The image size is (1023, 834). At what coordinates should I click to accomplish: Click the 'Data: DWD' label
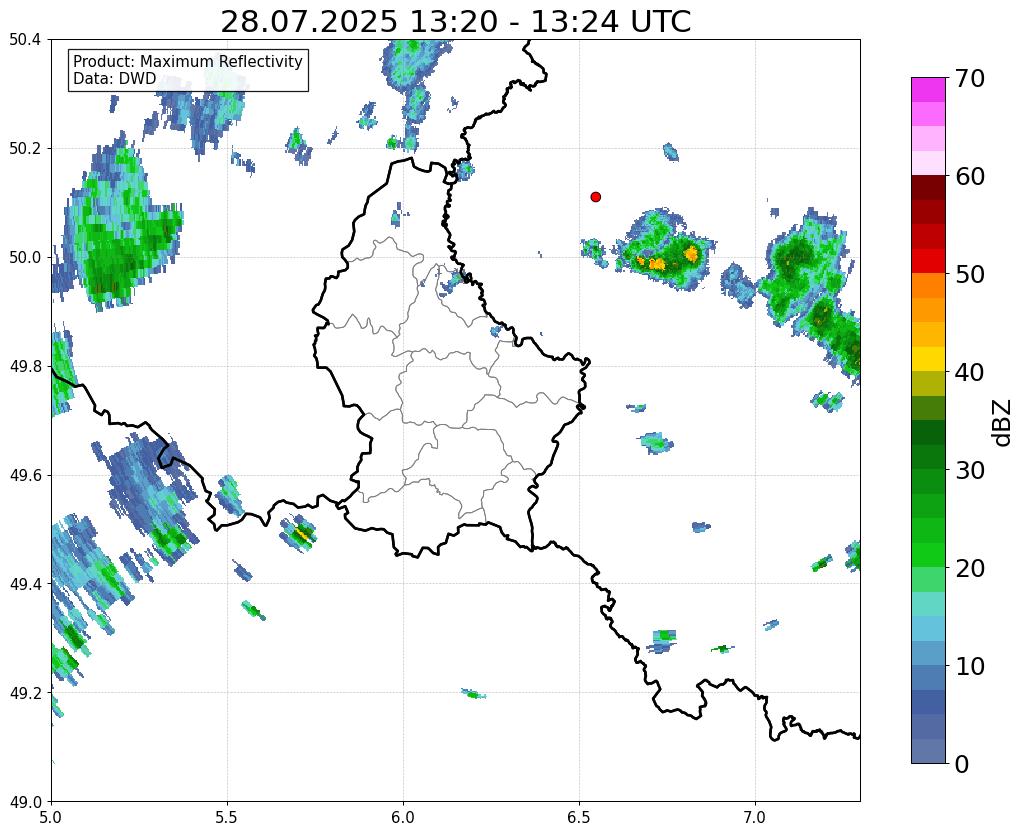click(x=114, y=79)
